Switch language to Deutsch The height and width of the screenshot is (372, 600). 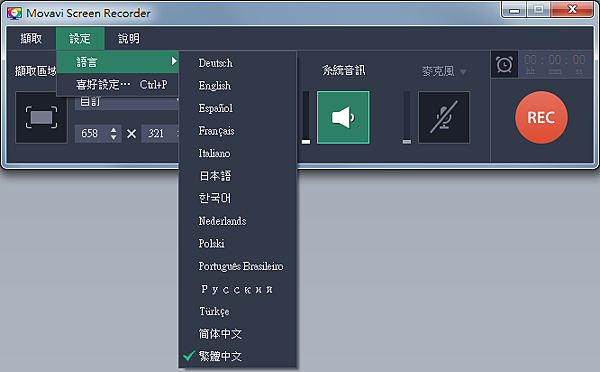(x=238, y=63)
